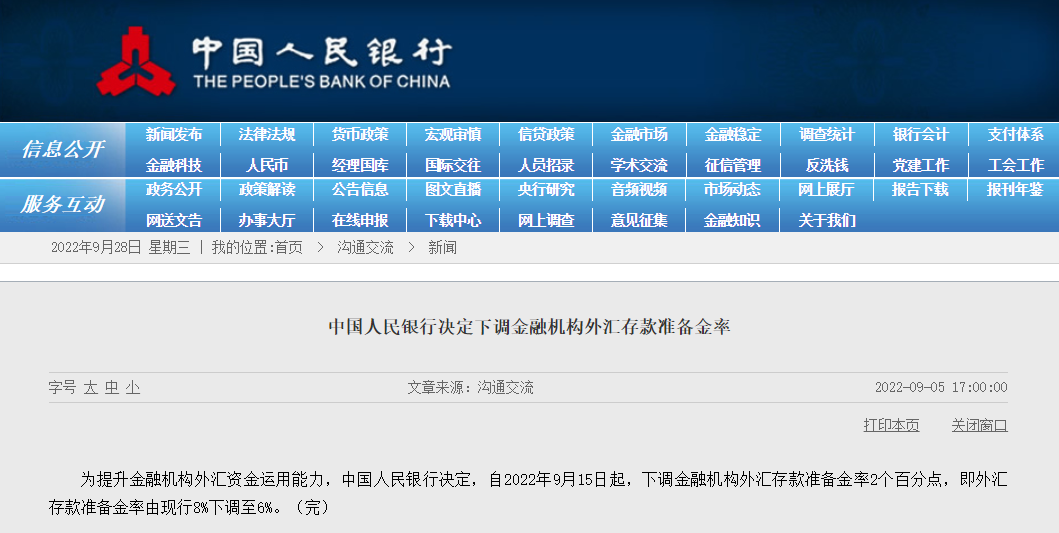This screenshot has height=533, width=1059.
Task: Select 信贷政策 menu item
Action: (546, 134)
